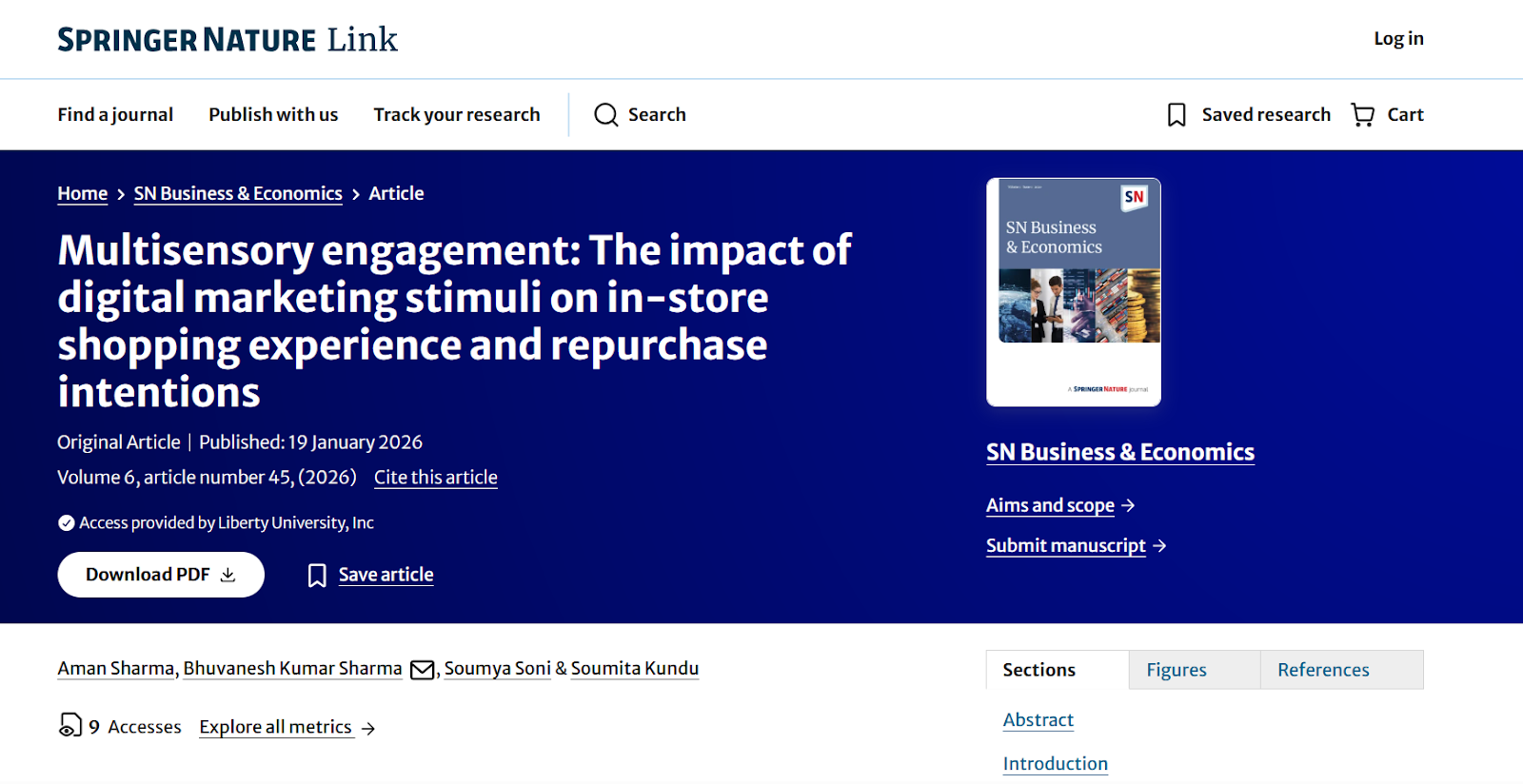This screenshot has height=784, width=1523.
Task: Click the search magnifying glass icon
Action: (606, 115)
